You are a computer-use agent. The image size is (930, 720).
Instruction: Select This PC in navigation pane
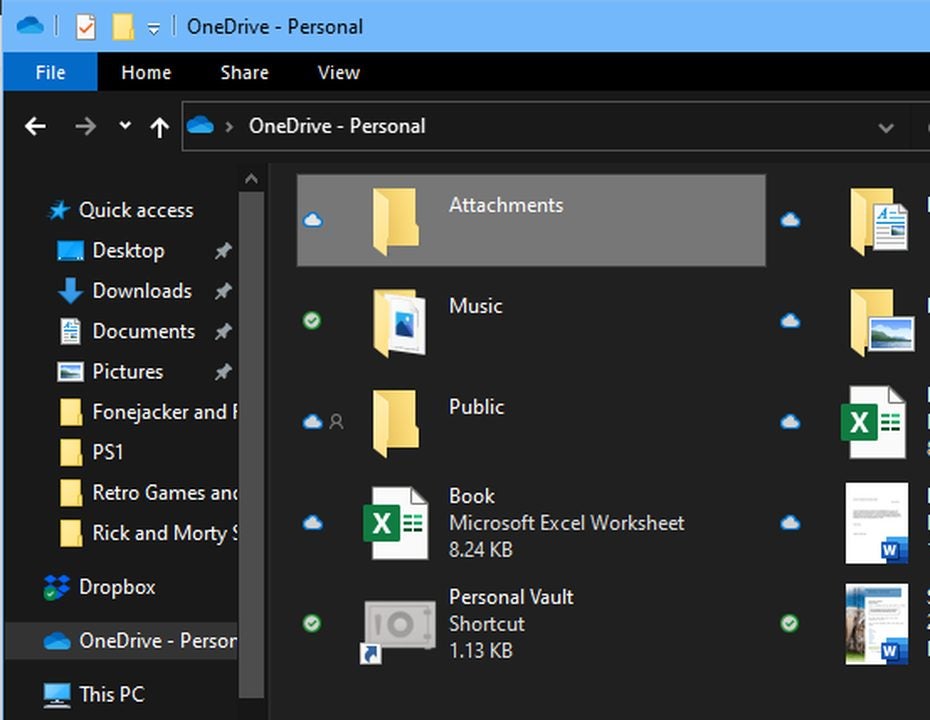click(111, 694)
